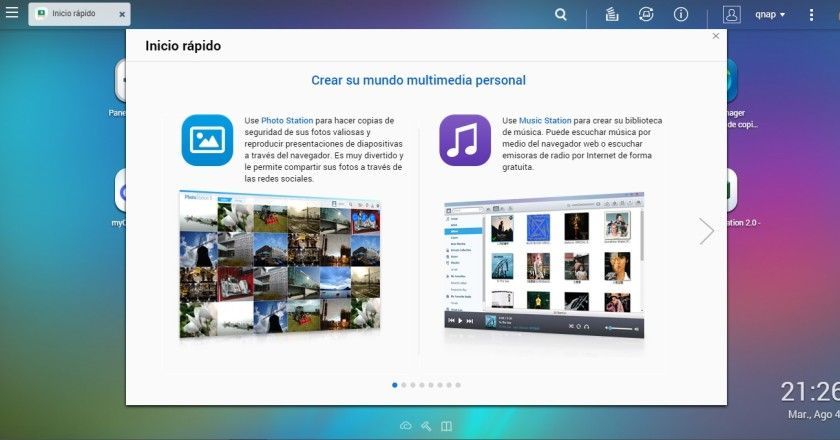Select the second page indicator dot
This screenshot has width=840, height=440.
[x=404, y=384]
